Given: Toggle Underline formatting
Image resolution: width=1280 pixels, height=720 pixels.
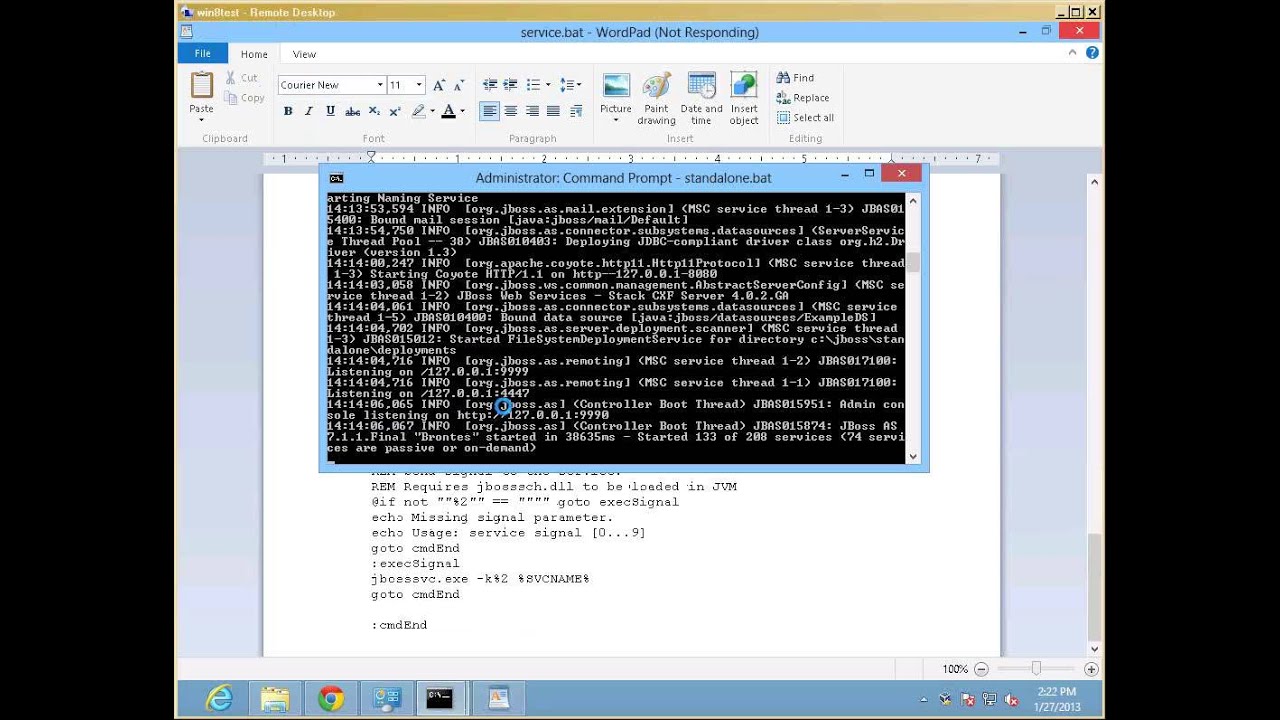Looking at the screenshot, I should pos(330,111).
